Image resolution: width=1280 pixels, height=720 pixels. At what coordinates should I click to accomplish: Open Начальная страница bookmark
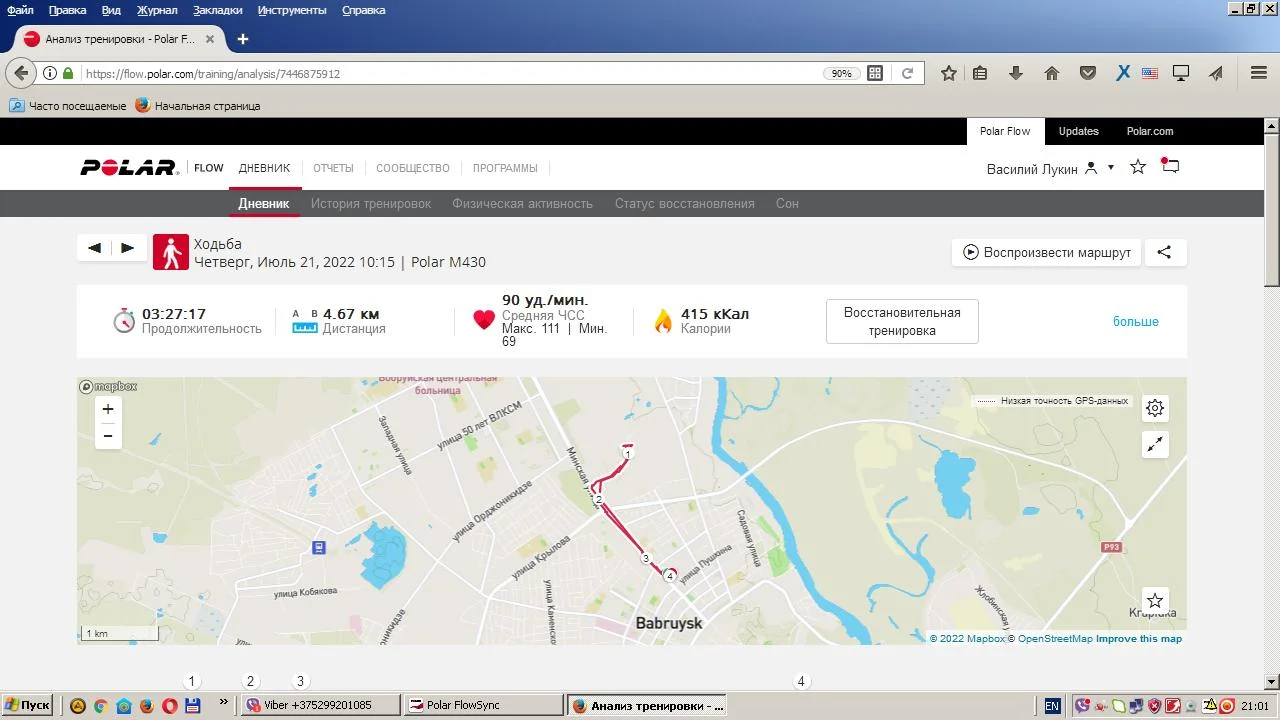(x=198, y=105)
